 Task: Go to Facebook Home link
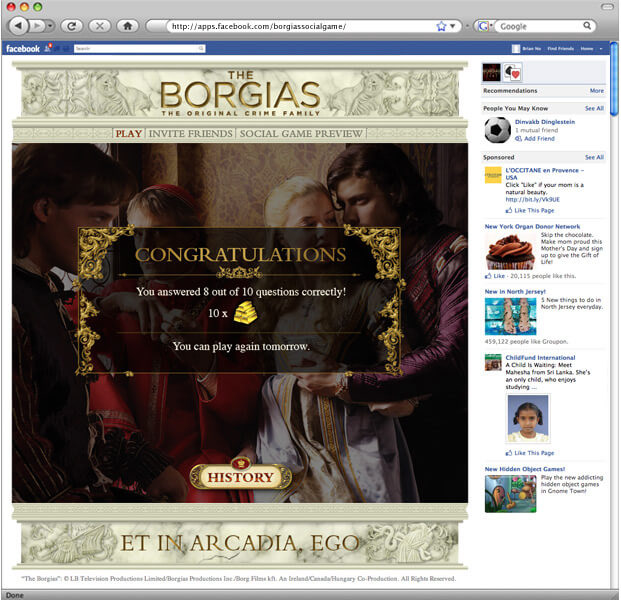pyautogui.click(x=587, y=49)
